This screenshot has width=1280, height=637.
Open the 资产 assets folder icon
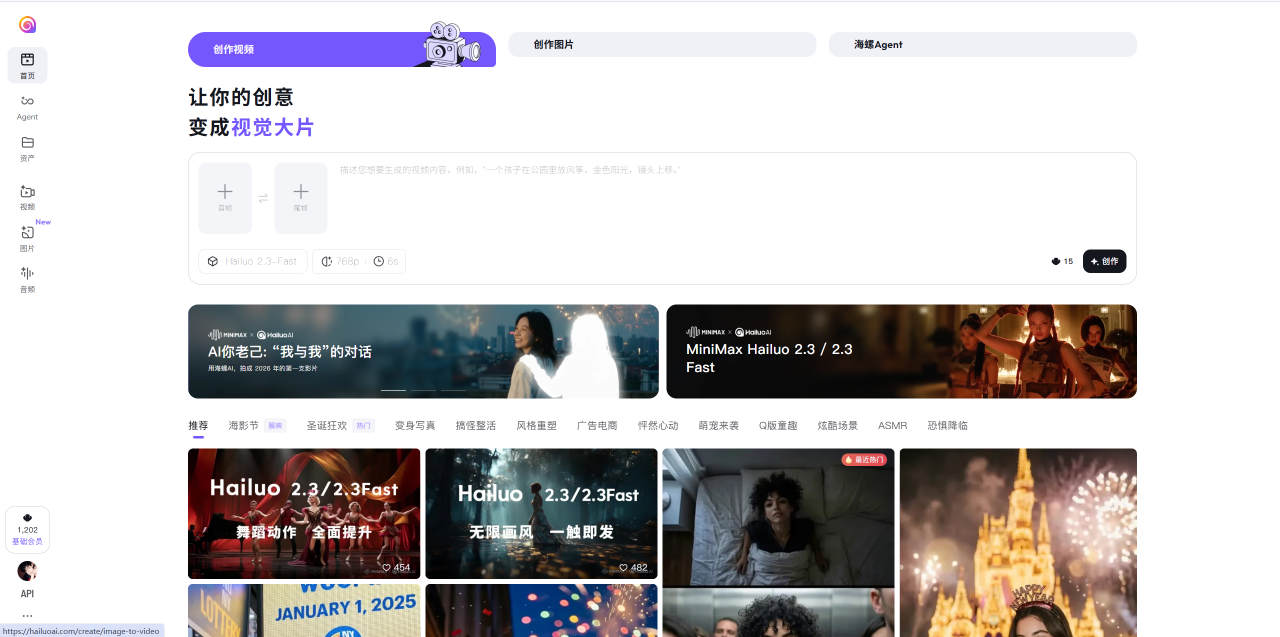27,142
